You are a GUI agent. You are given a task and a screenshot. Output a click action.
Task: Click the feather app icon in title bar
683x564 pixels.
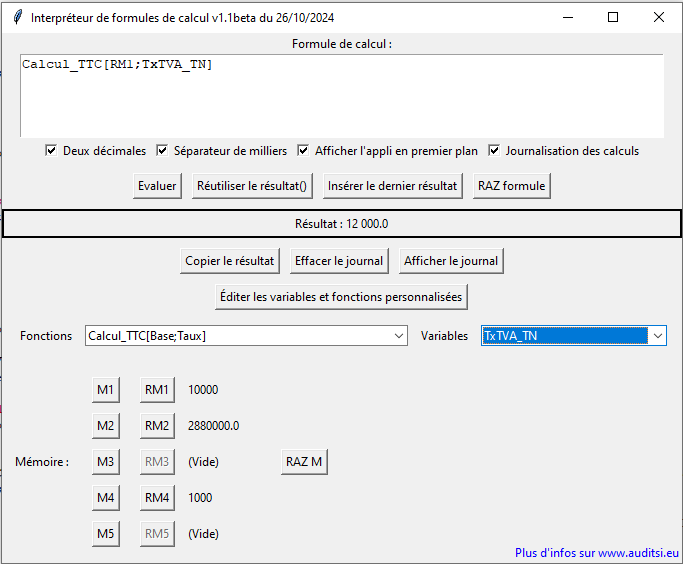coord(17,17)
